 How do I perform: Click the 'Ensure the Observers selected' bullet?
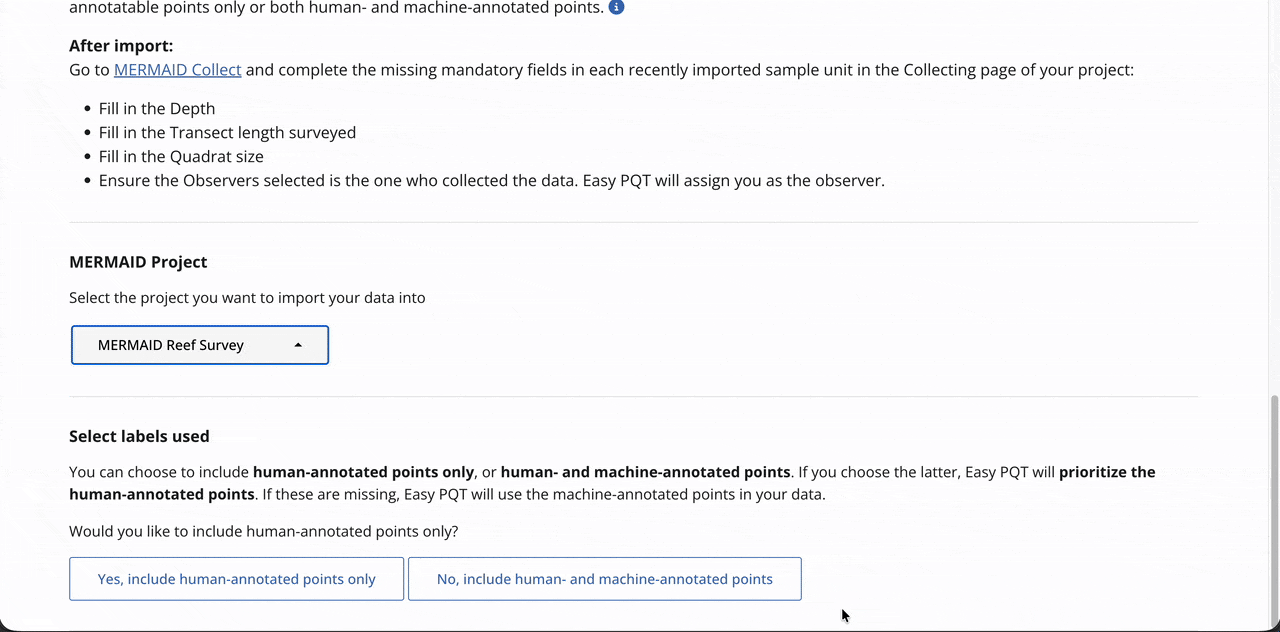[x=491, y=181]
